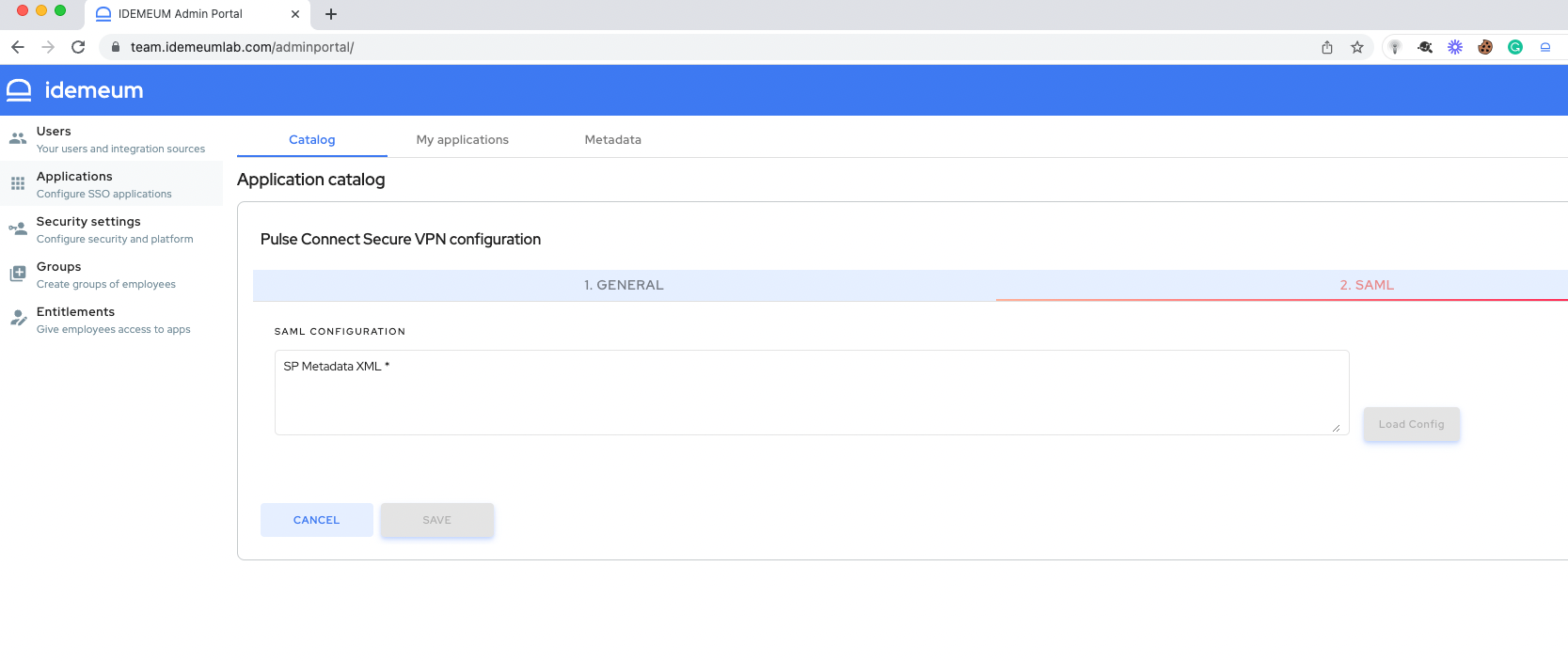Click 'Your users and integration sources' text
The height and width of the screenshot is (661, 1568).
[x=120, y=149]
